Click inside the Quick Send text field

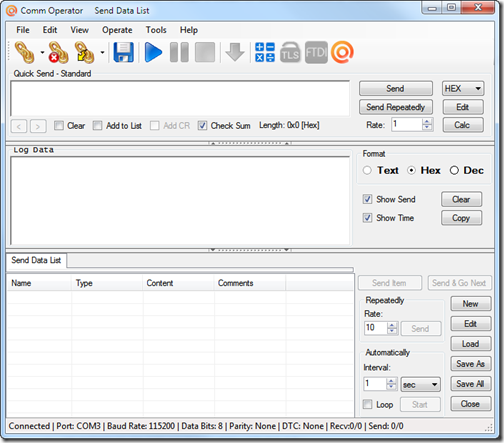[180, 98]
